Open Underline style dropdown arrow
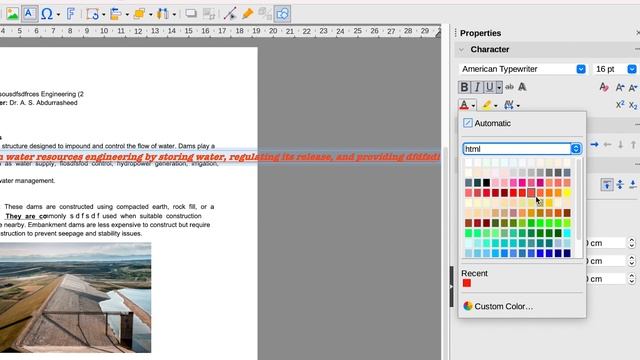 pyautogui.click(x=499, y=87)
